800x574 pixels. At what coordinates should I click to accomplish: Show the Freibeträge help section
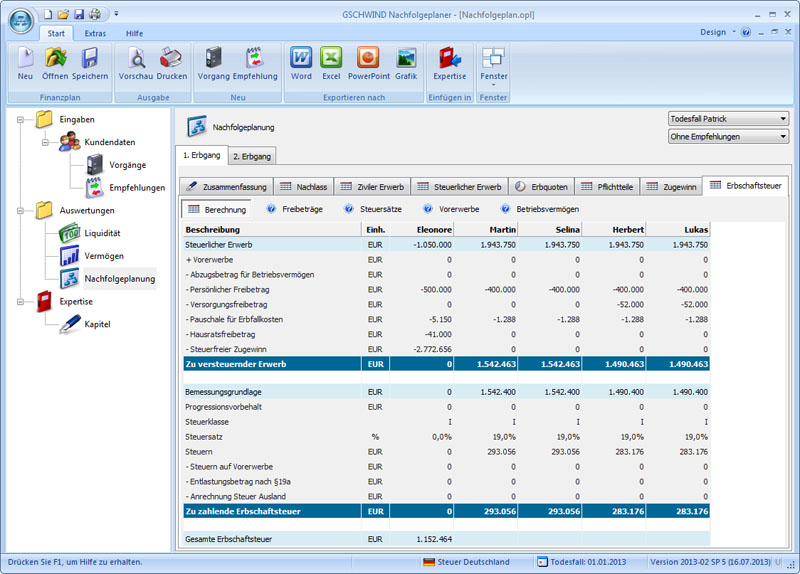point(298,209)
